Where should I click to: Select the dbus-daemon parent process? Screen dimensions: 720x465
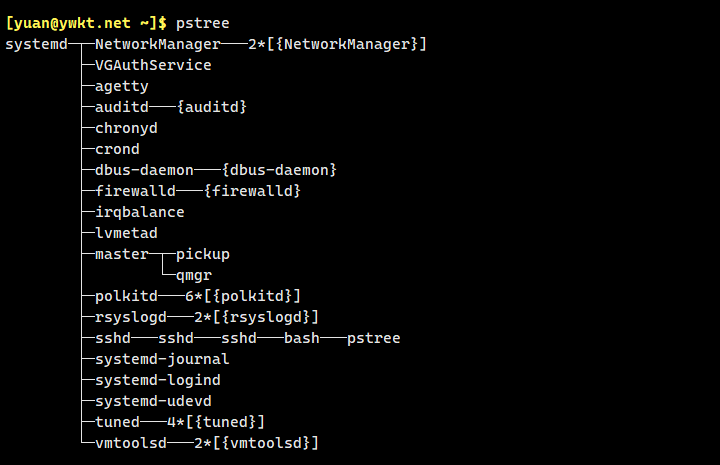tap(144, 170)
